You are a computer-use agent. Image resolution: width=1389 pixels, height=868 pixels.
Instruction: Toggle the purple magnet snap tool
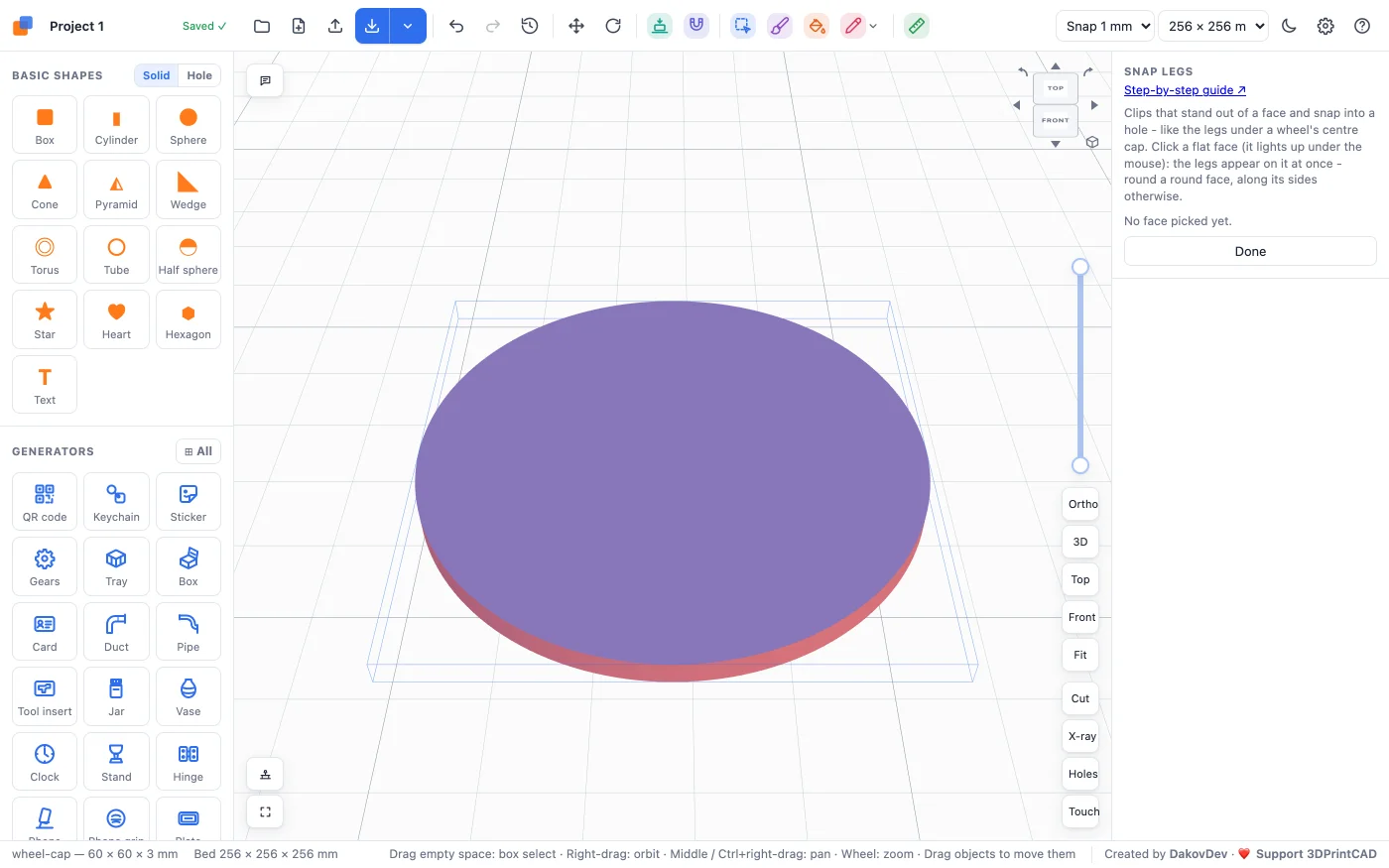(696, 26)
